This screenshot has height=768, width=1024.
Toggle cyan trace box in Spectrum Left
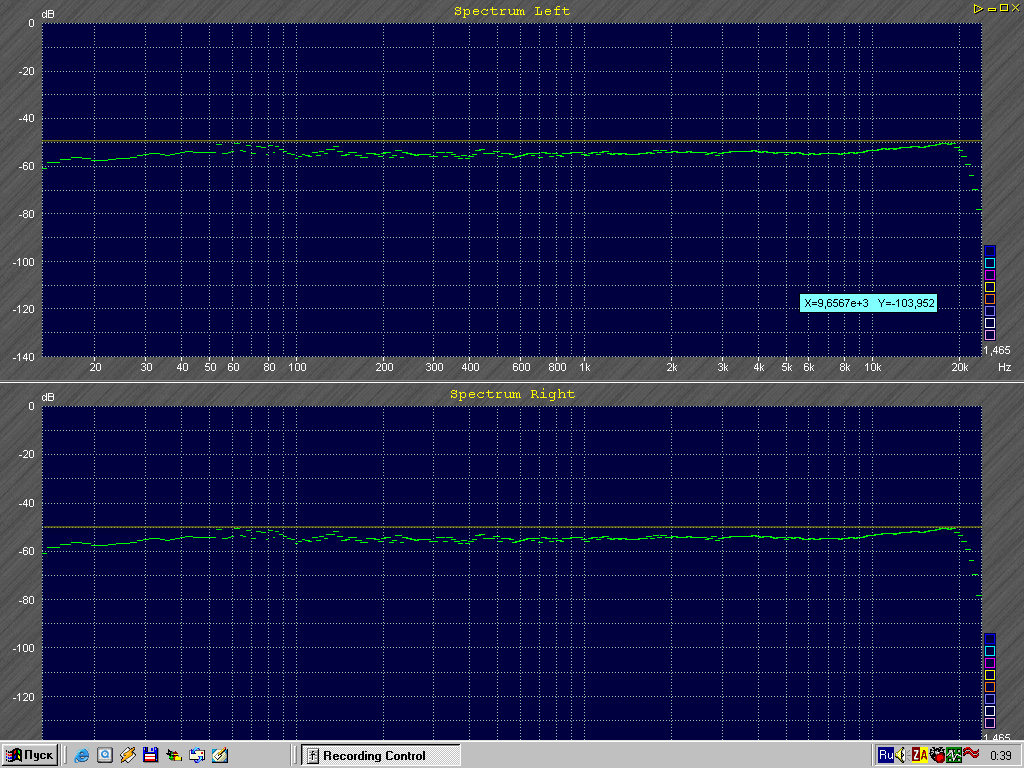(990, 263)
